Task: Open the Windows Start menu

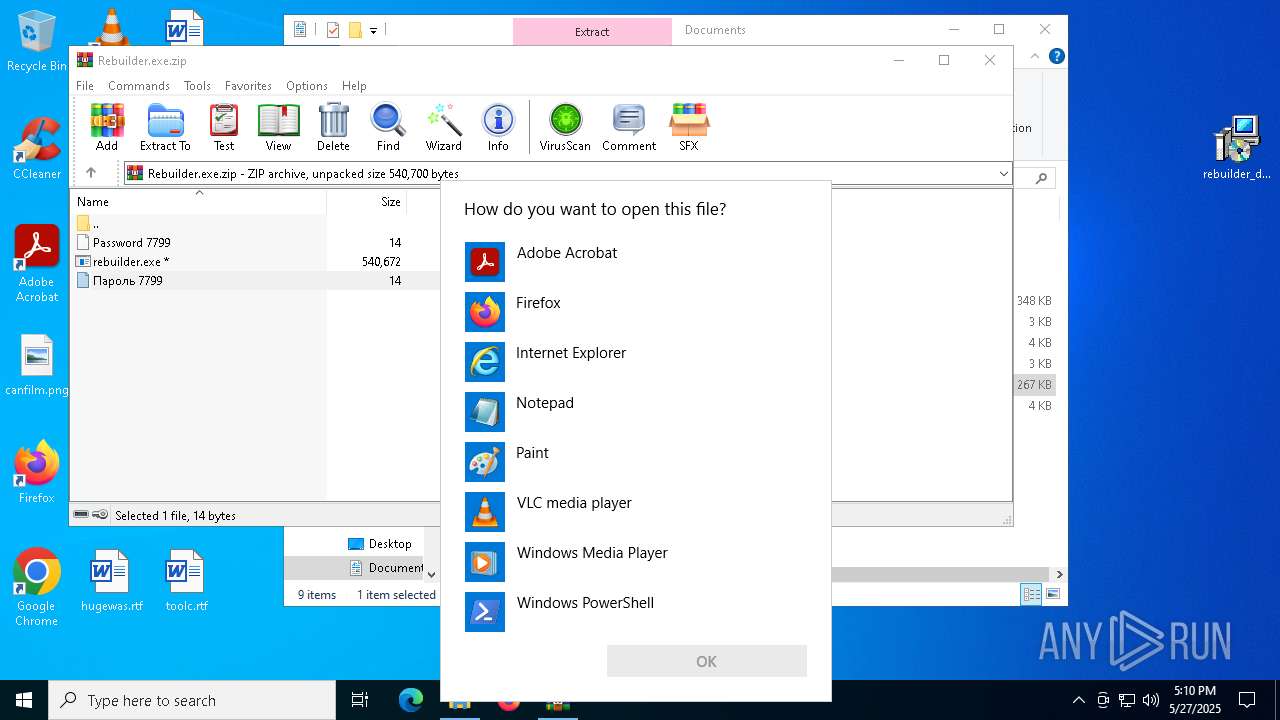Action: 24,700
